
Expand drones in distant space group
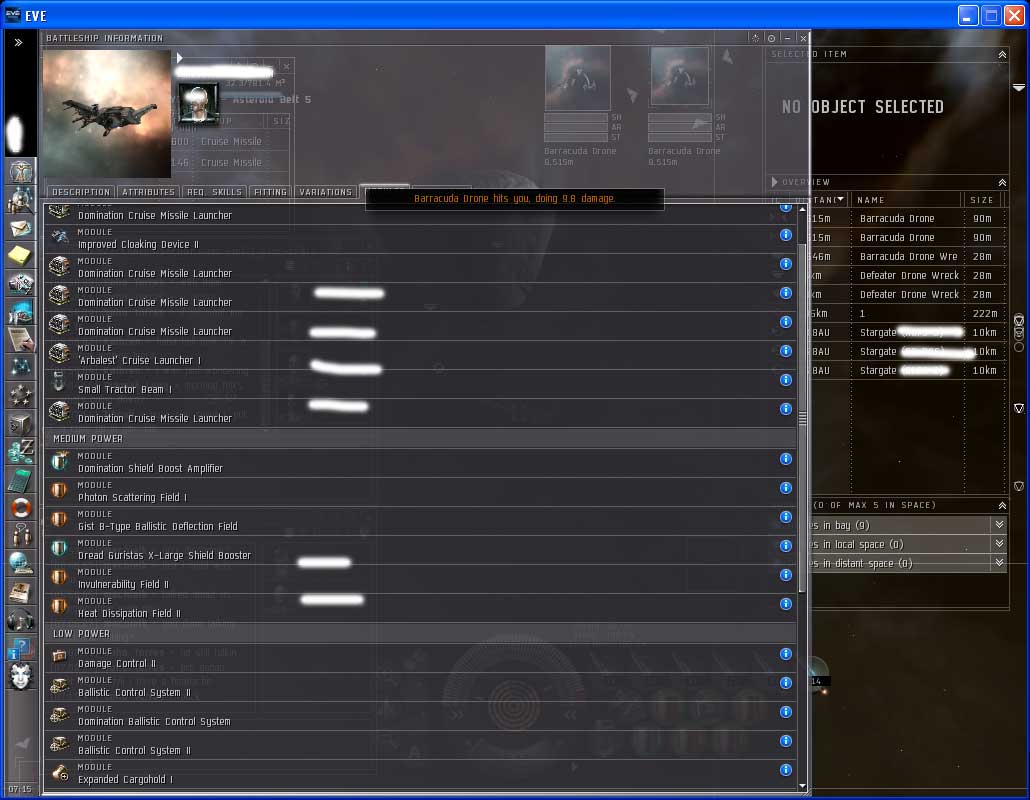tap(999, 563)
